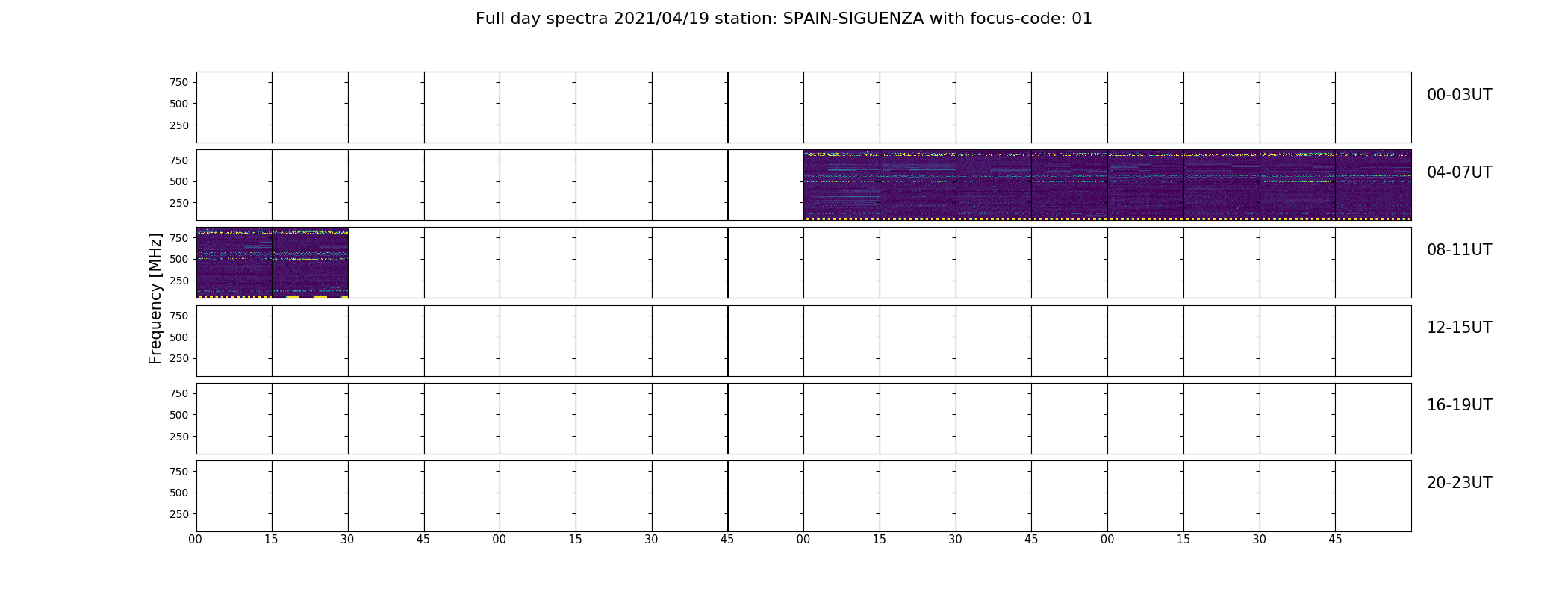Click the 750 tick label of the 16-19UT row
The height and width of the screenshot is (597, 1568).
tap(178, 393)
